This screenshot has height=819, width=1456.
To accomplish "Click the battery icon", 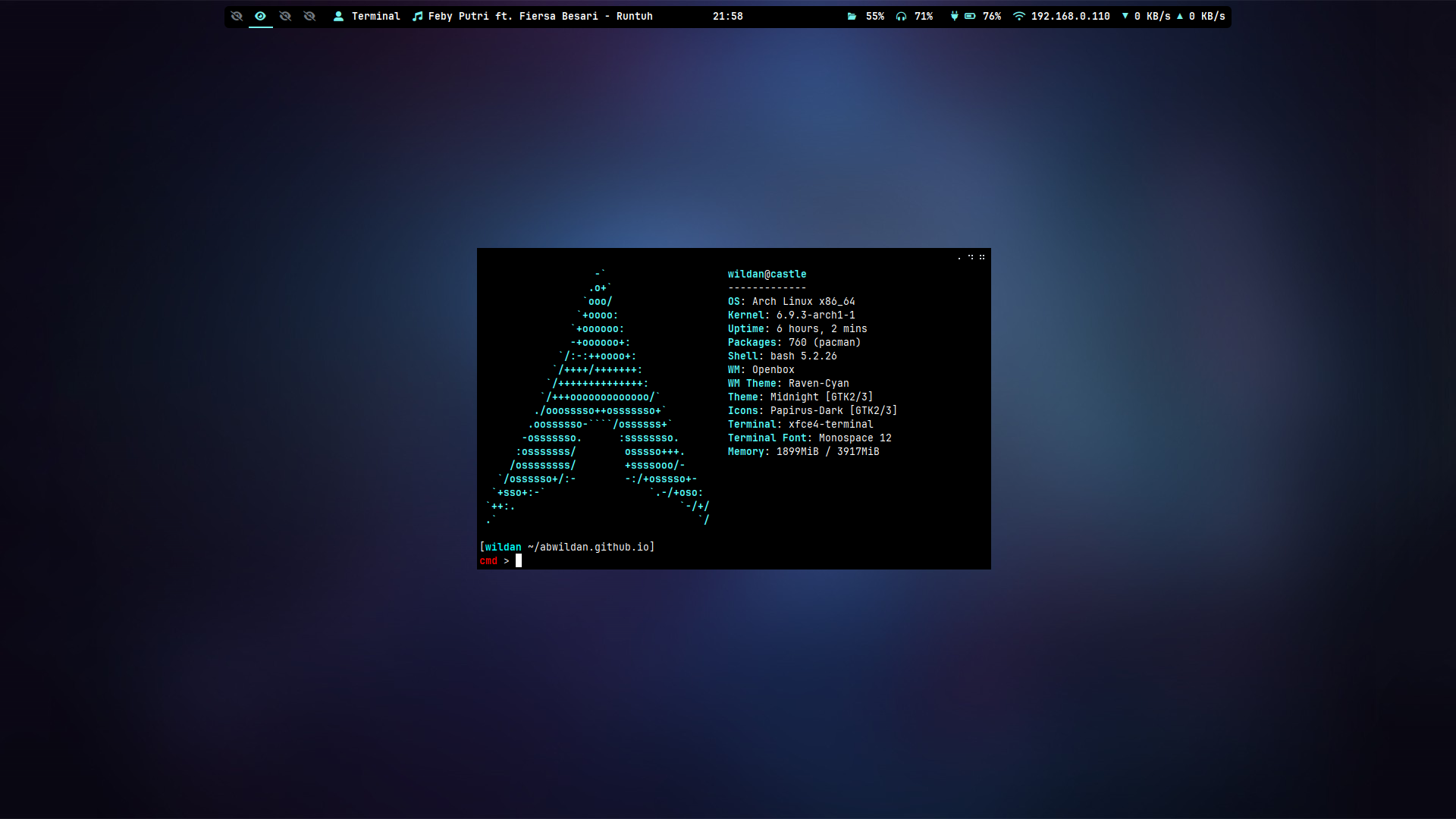I will tap(970, 16).
